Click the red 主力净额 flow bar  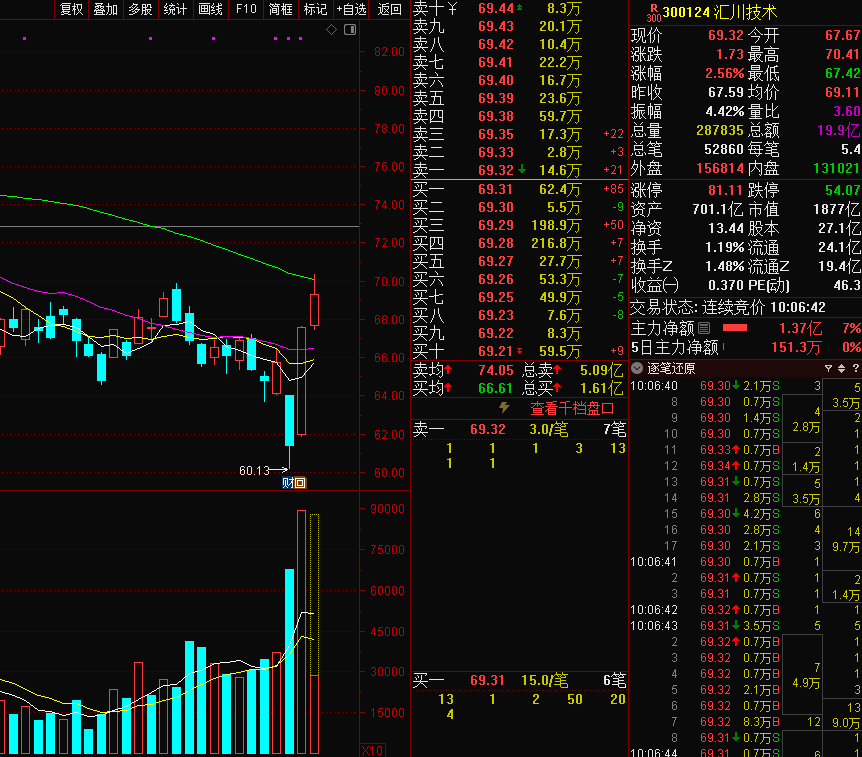pyautogui.click(x=735, y=328)
